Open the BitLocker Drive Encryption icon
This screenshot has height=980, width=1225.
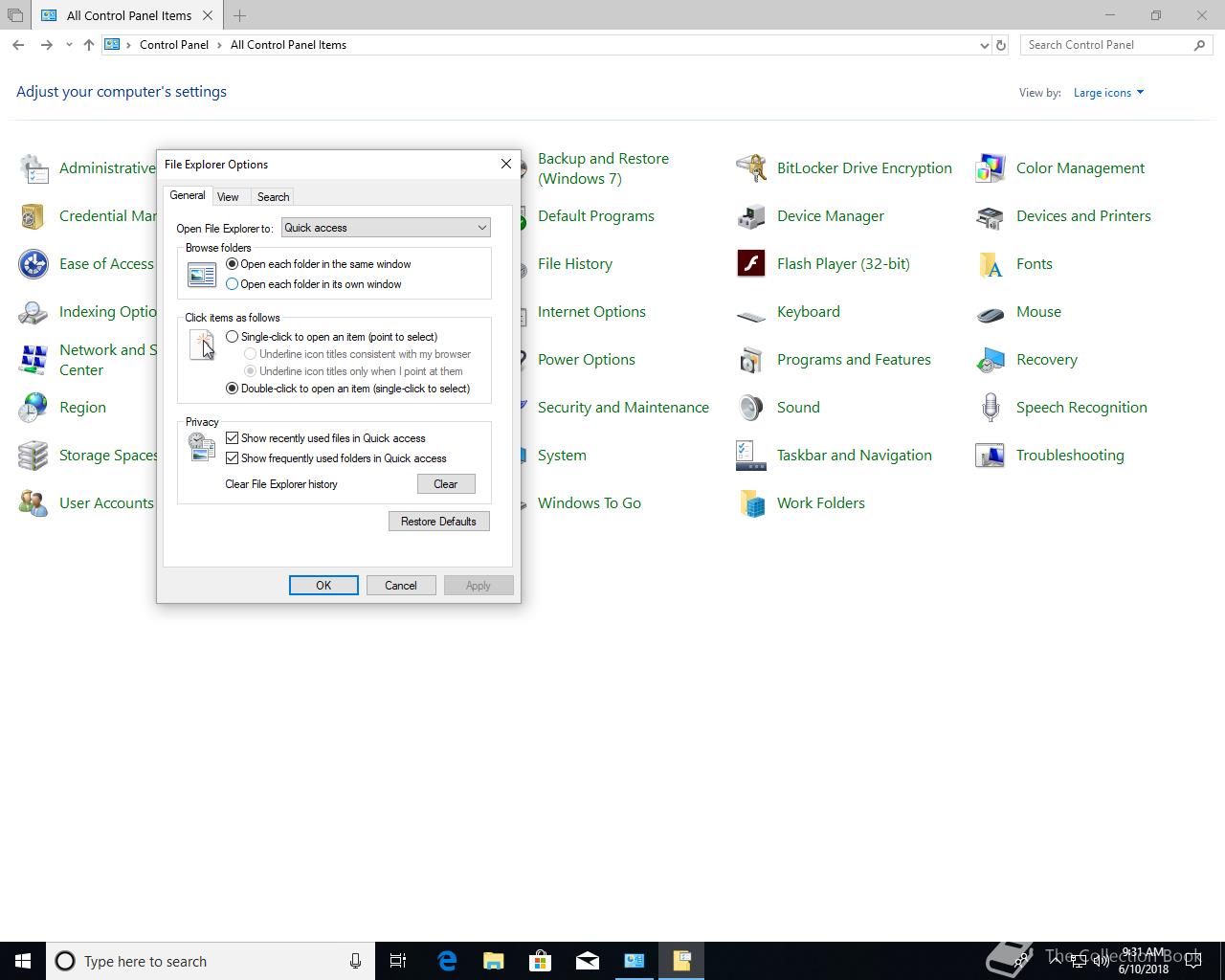tap(751, 168)
